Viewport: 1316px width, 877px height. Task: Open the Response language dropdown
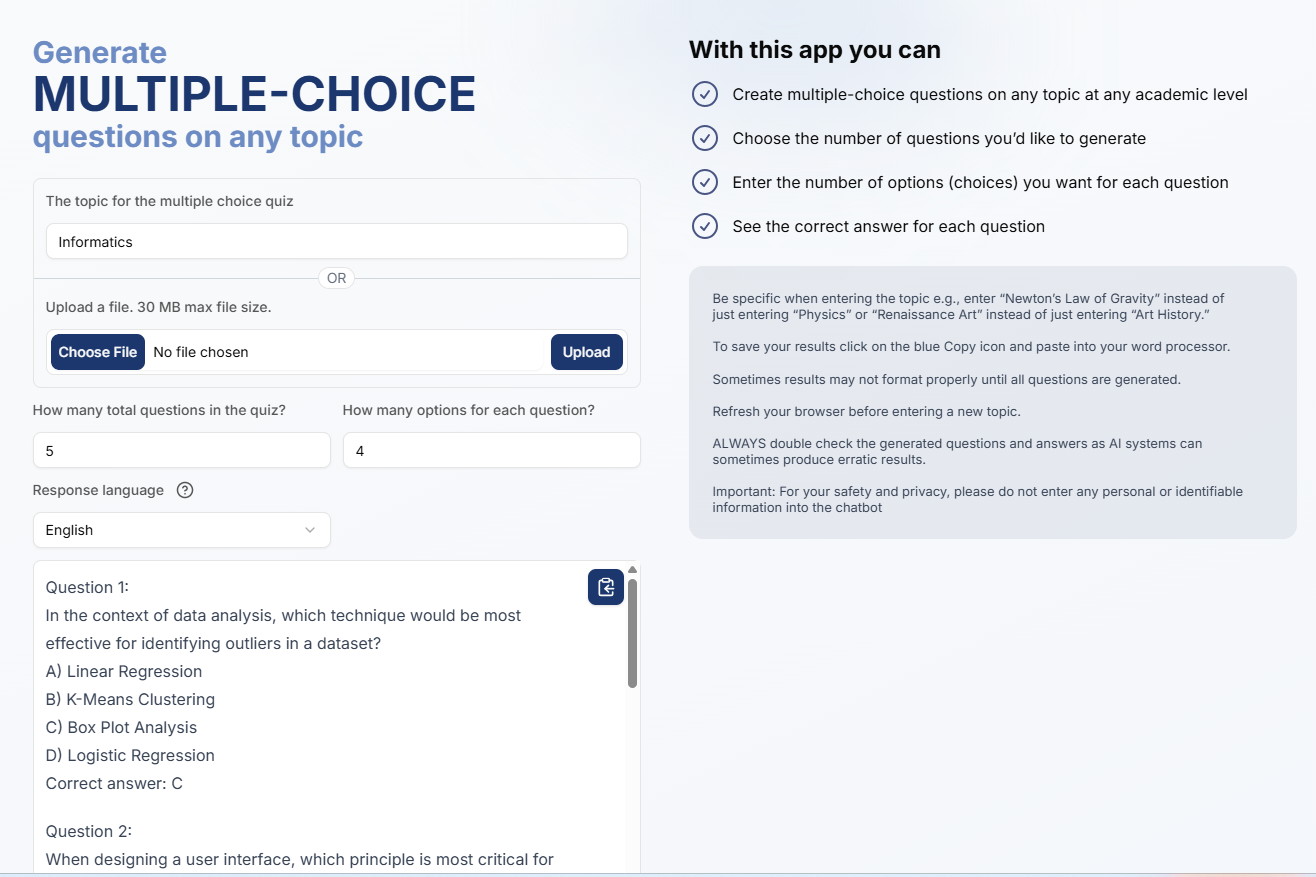tap(181, 530)
